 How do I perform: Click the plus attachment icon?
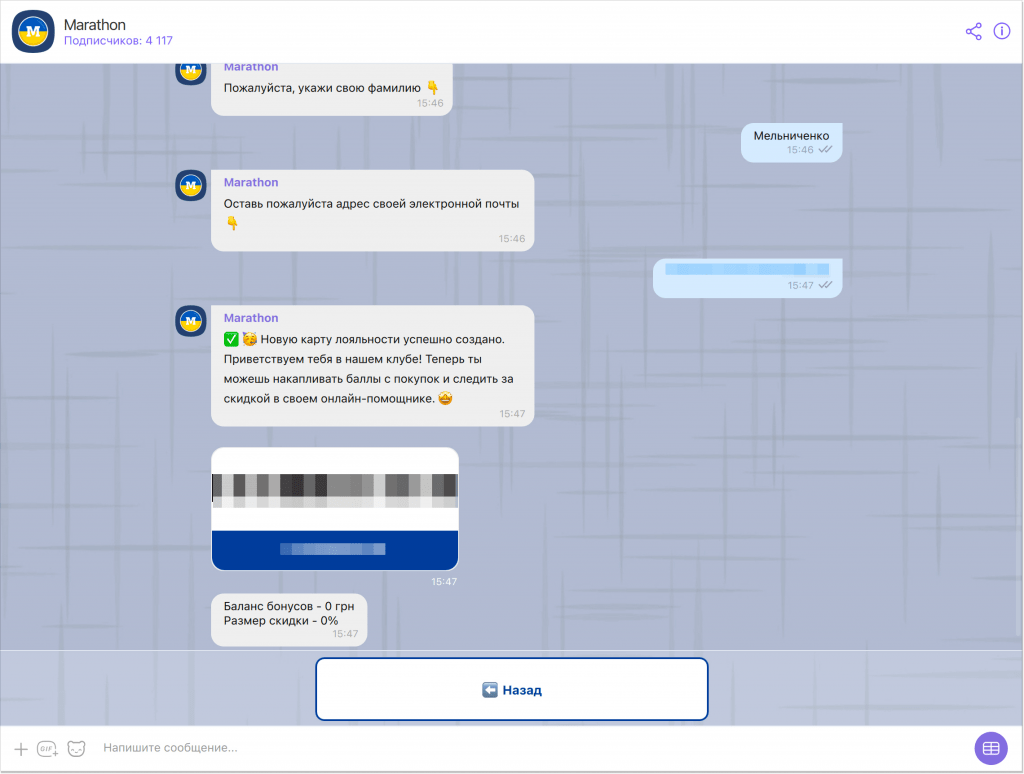[21, 749]
